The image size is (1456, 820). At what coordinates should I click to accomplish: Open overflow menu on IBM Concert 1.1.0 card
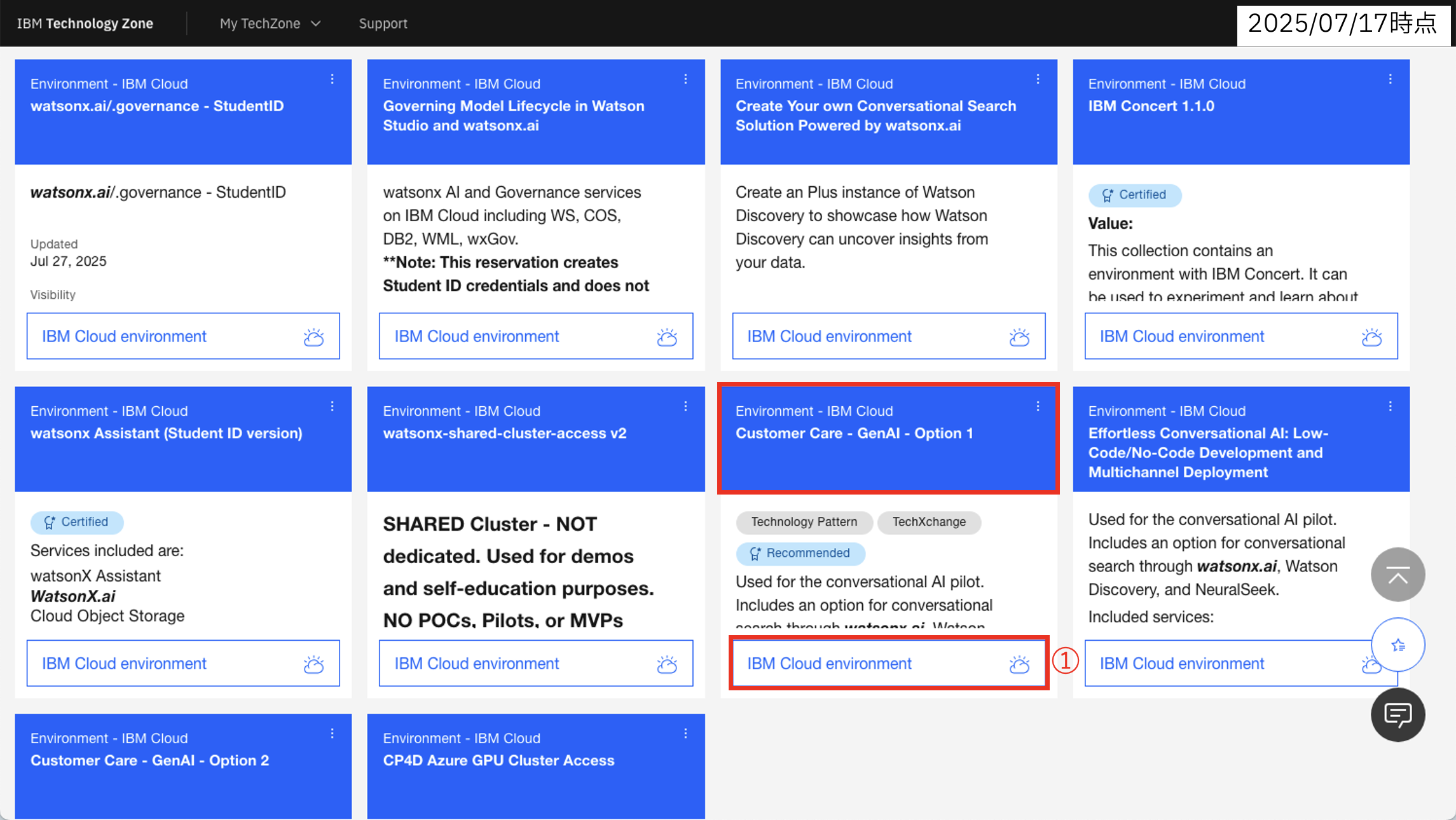point(1390,79)
